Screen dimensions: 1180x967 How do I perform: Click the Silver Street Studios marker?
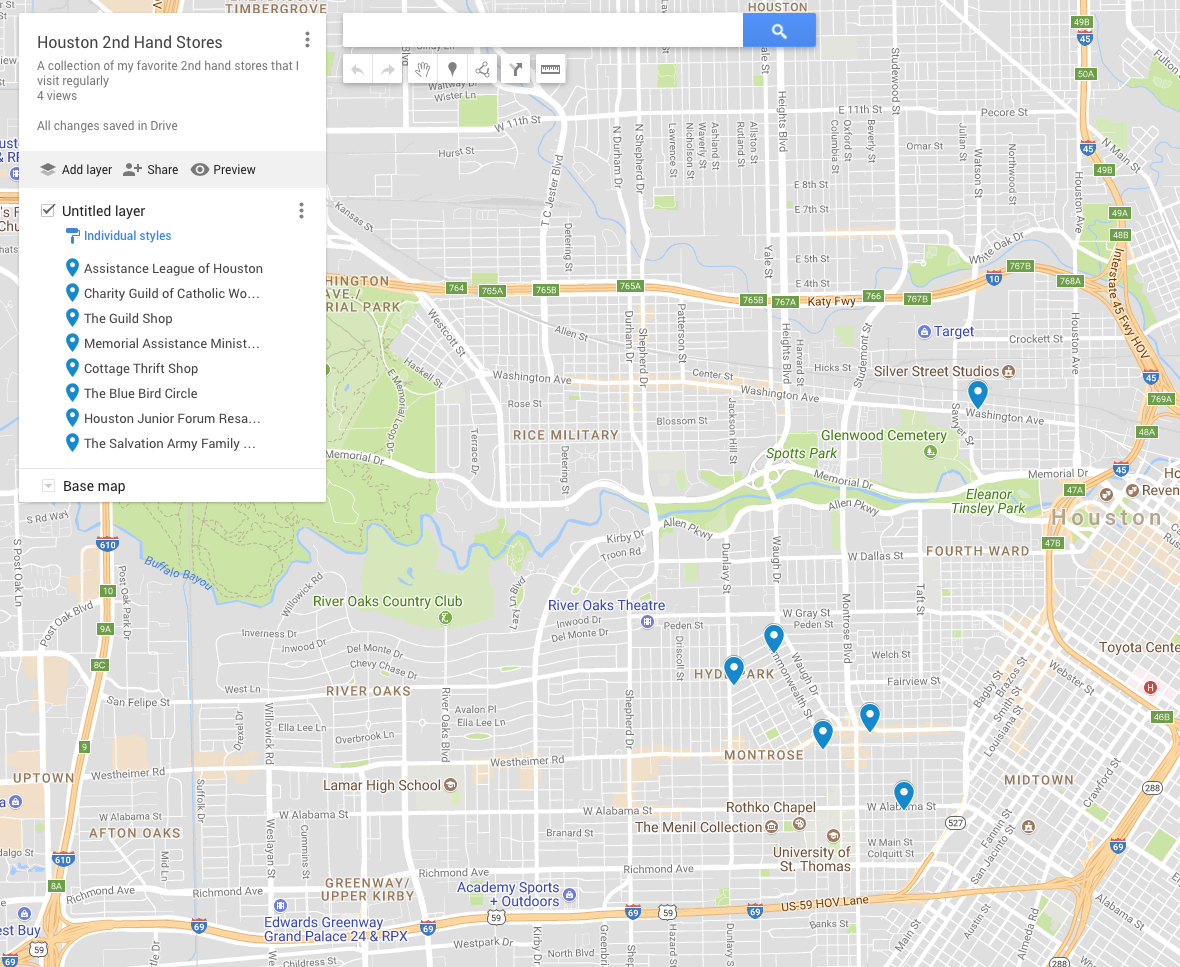coord(1008,372)
